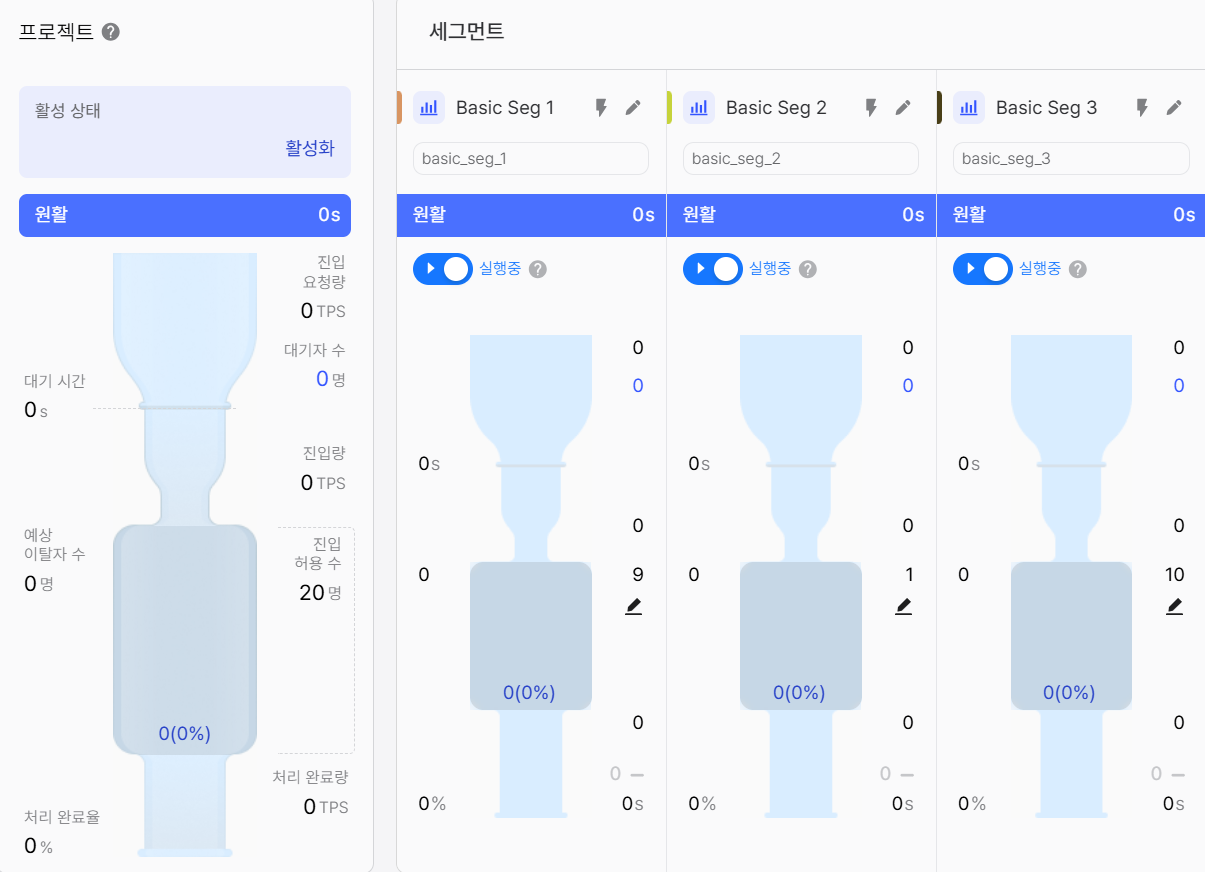The image size is (1205, 872).
Task: Click the blue 원활 status bar of the project
Action: click(x=184, y=214)
